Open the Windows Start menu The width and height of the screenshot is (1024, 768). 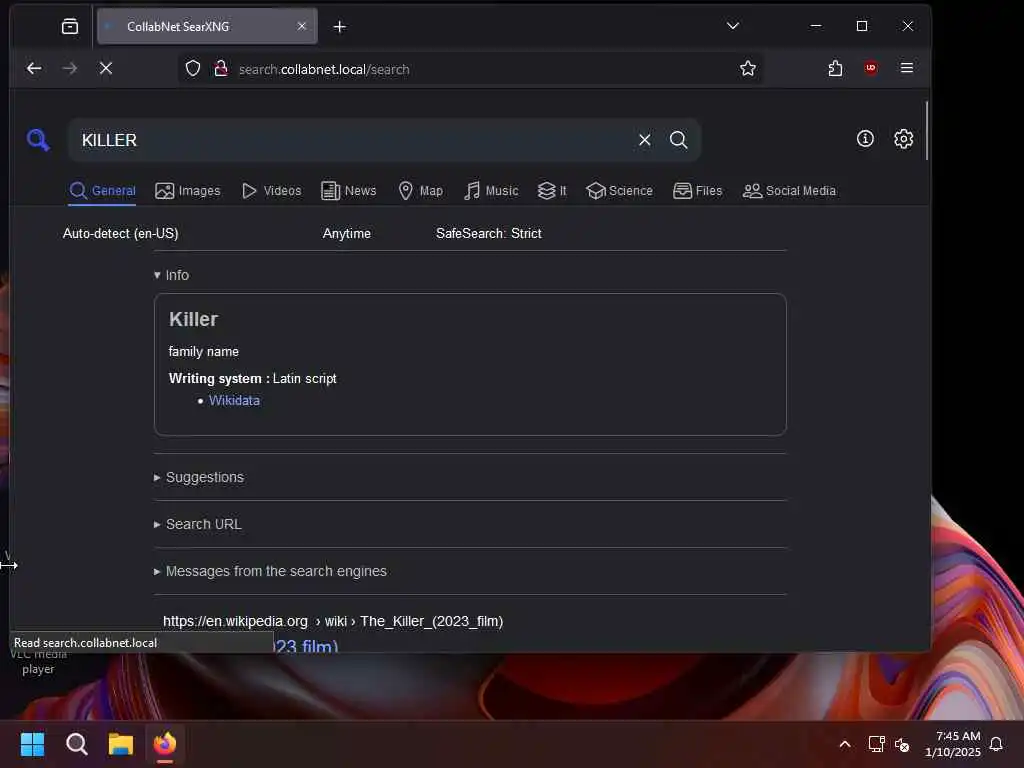click(x=32, y=744)
